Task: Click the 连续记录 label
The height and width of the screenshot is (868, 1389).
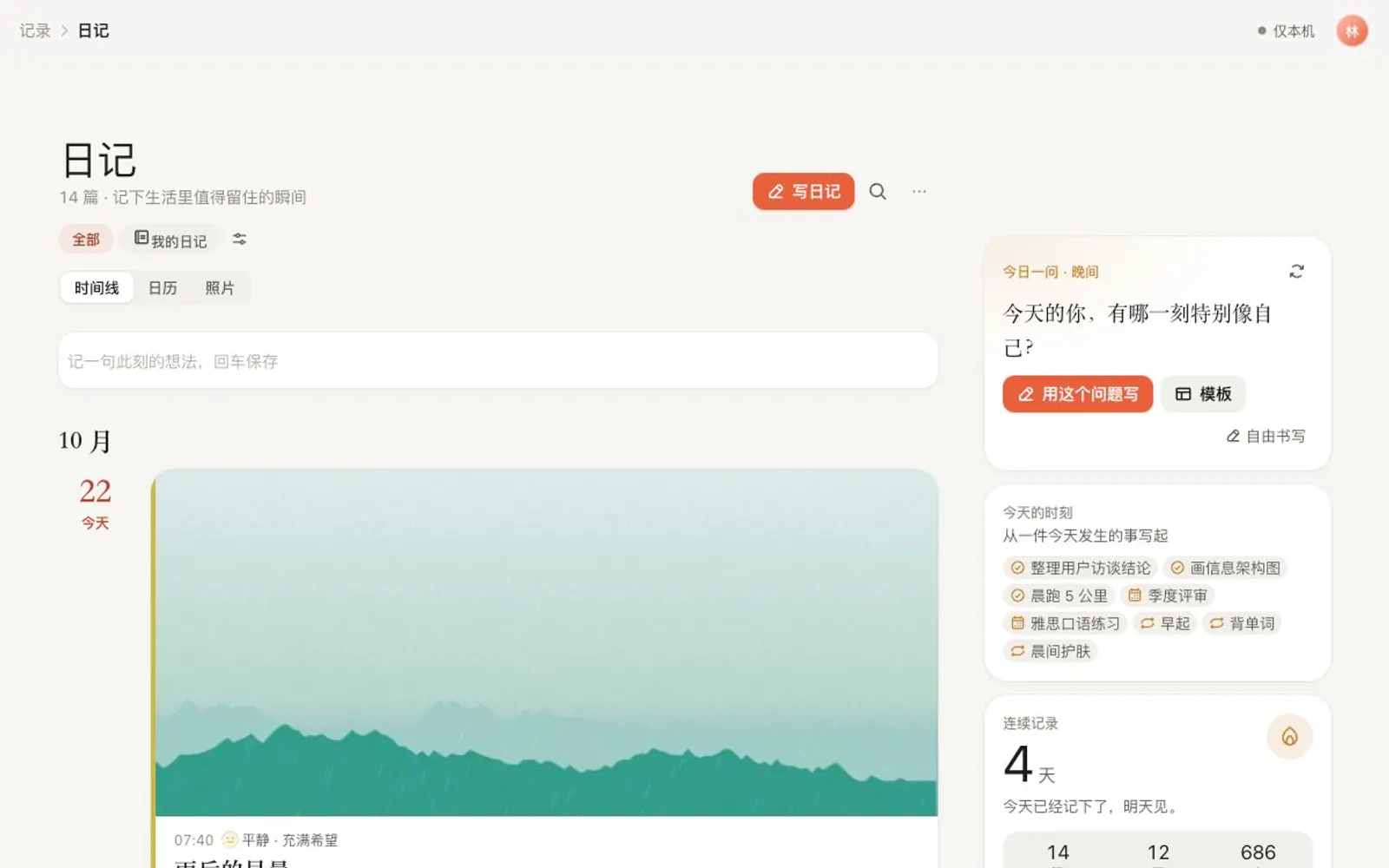Action: coord(1030,724)
